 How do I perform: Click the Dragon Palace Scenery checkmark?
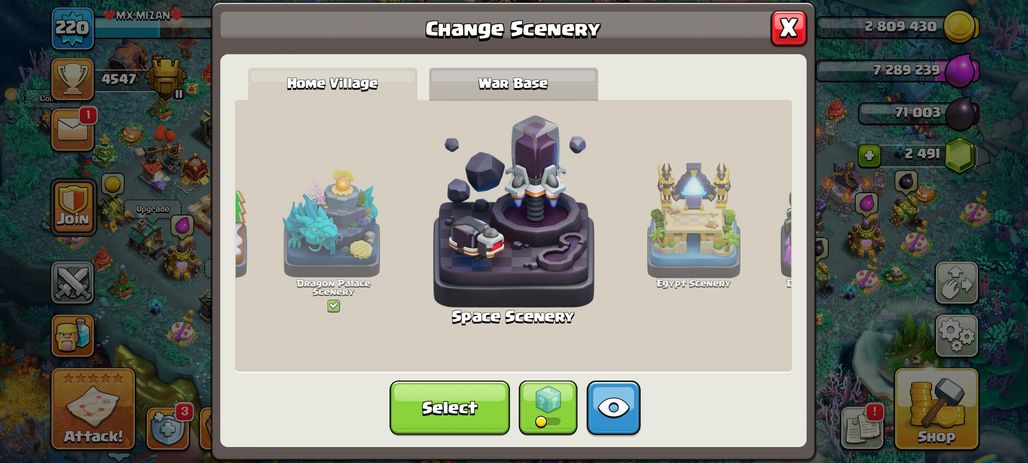(x=334, y=306)
